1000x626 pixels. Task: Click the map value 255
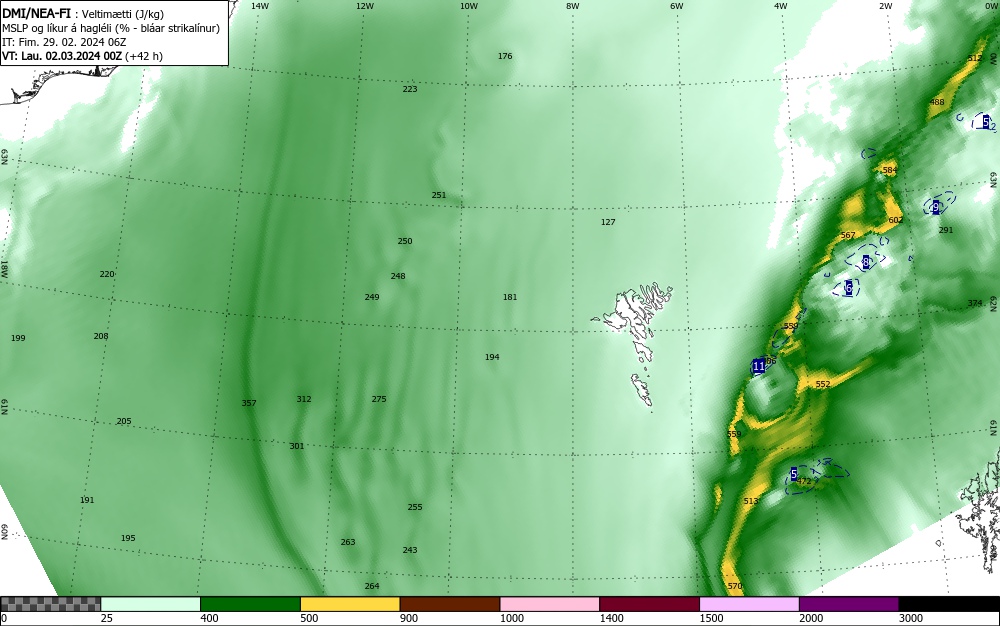pyautogui.click(x=415, y=507)
